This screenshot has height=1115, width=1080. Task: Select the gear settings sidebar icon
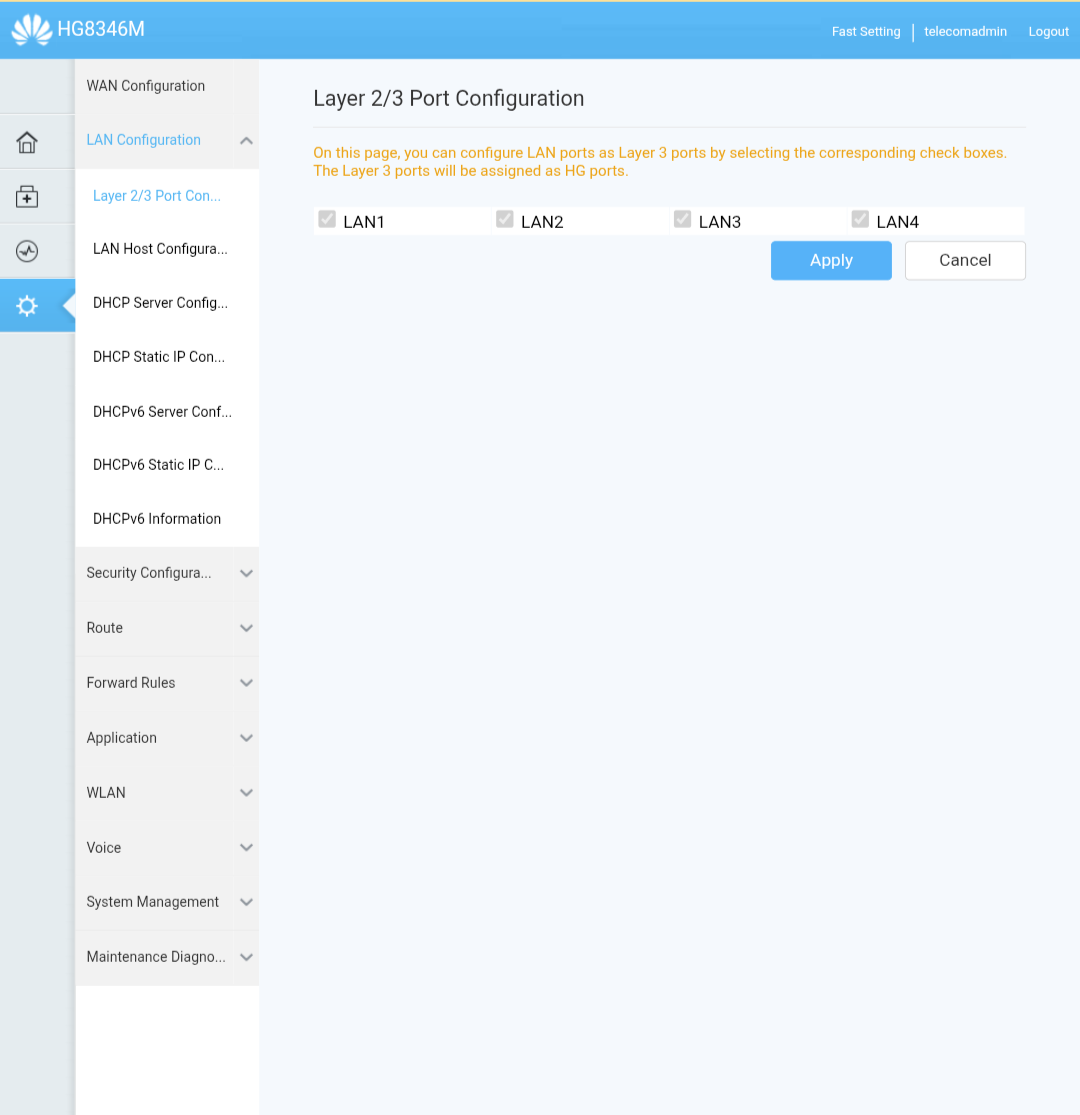(27, 306)
